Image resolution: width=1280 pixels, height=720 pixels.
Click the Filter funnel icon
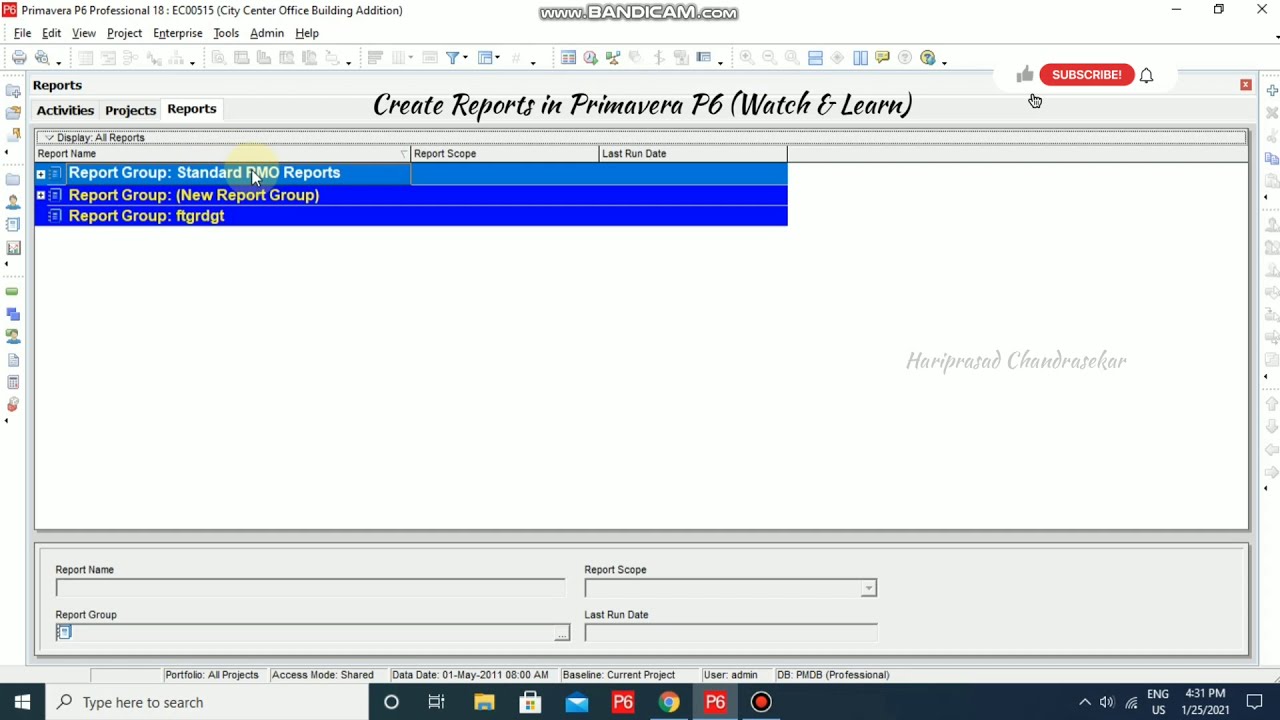pyautogui.click(x=453, y=58)
